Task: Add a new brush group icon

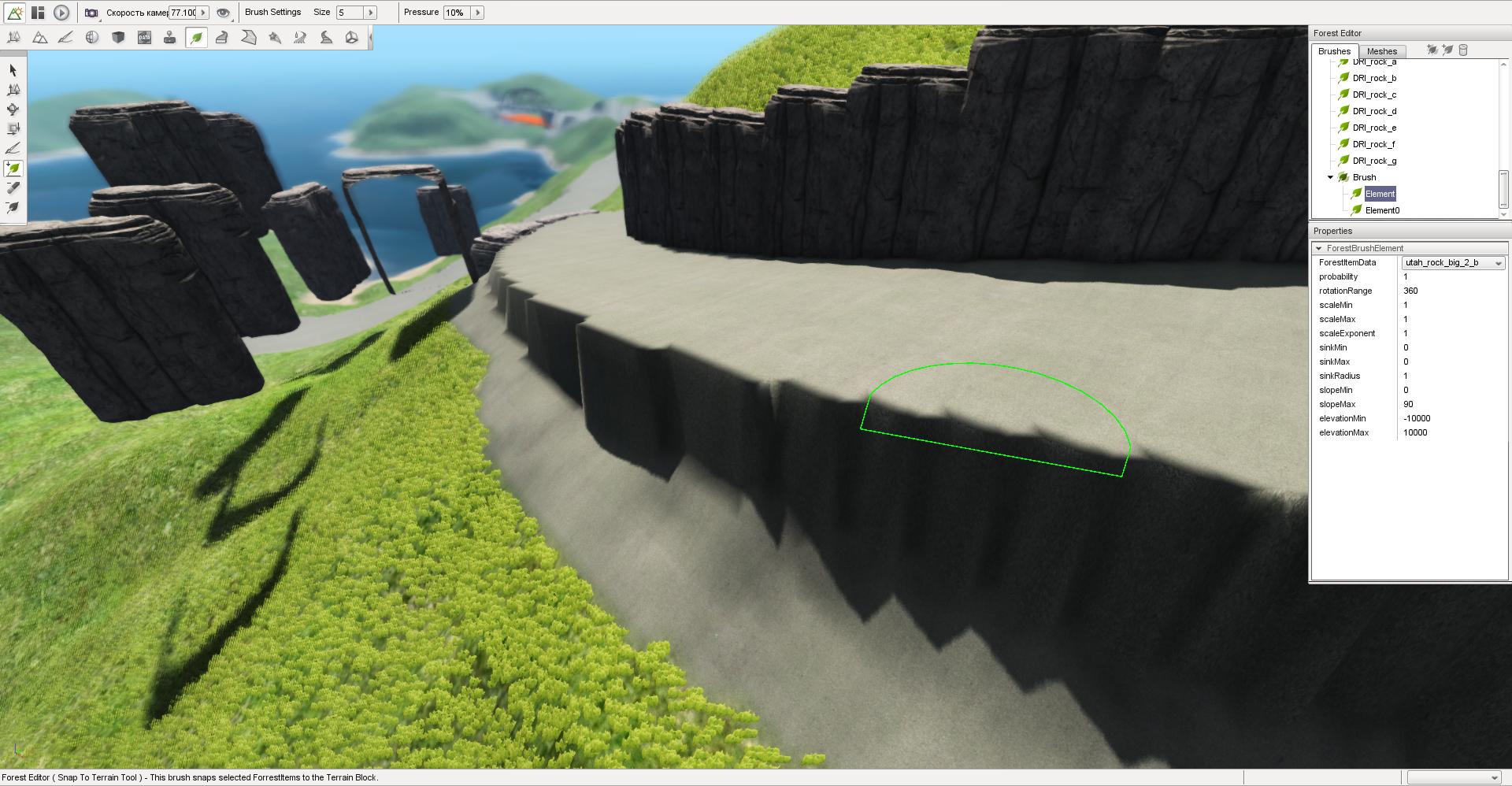Action: (x=1432, y=50)
